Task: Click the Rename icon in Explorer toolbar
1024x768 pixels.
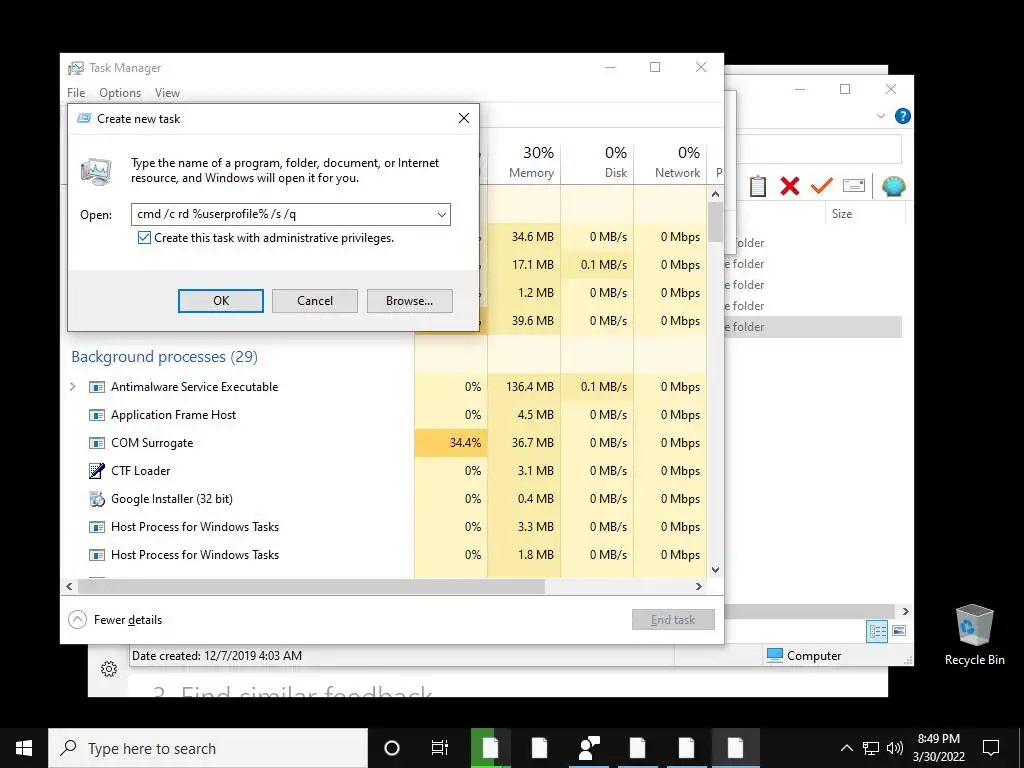Action: point(854,186)
